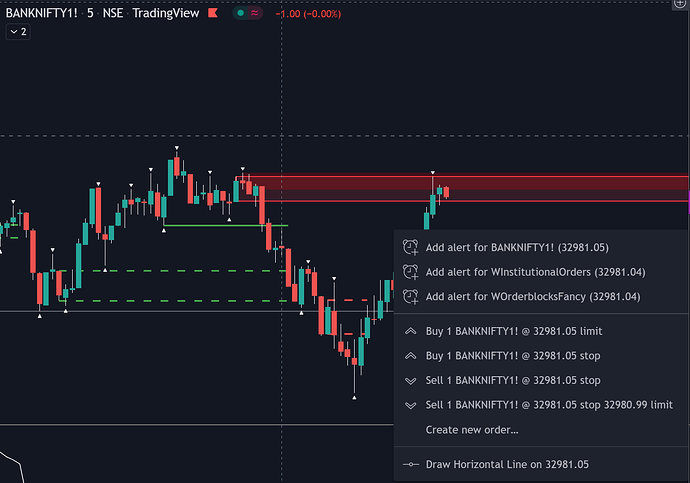This screenshot has height=483, width=690.
Task: Expand the collapsed indicators legend showing 2
Action: tap(18, 32)
